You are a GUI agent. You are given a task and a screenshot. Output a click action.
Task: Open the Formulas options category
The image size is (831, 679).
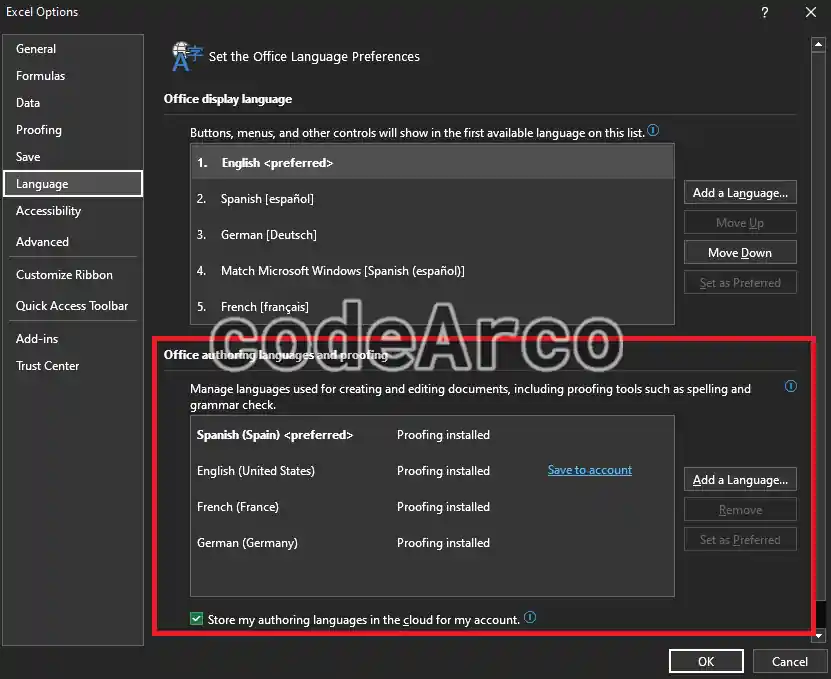click(73, 76)
